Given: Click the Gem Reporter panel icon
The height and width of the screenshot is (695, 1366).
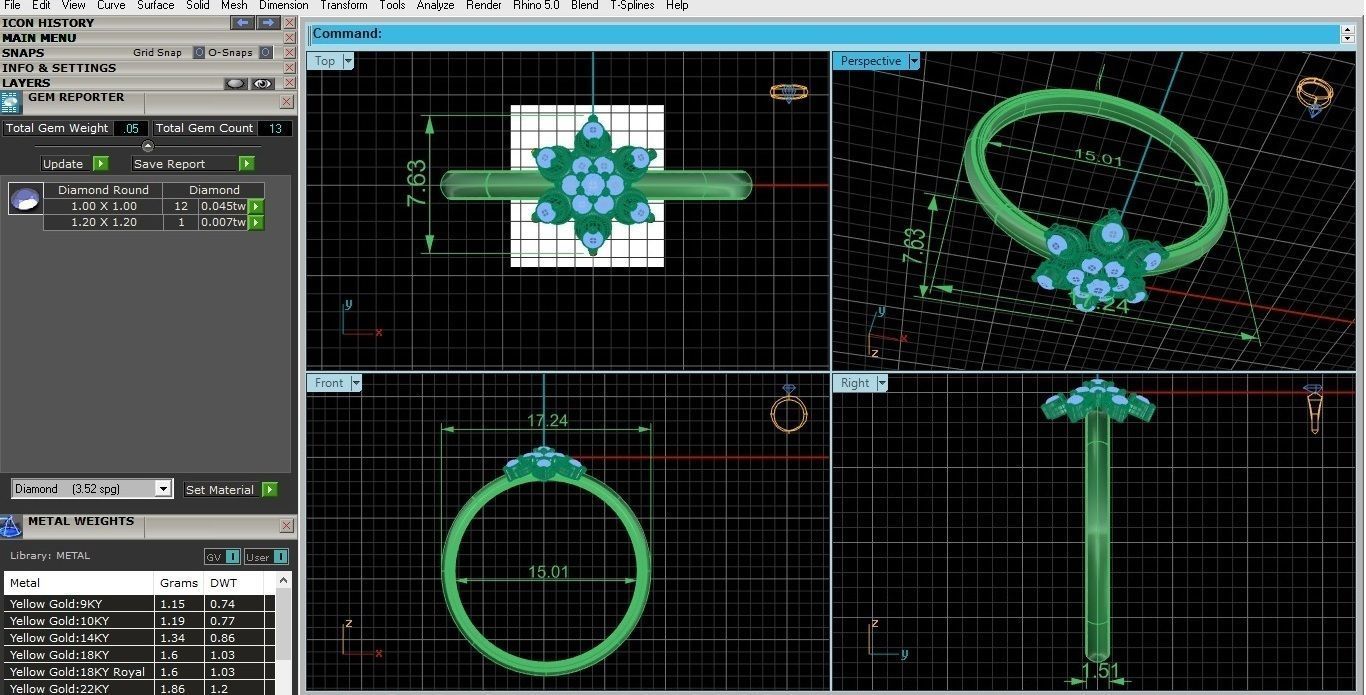Looking at the screenshot, I should 11,103.
